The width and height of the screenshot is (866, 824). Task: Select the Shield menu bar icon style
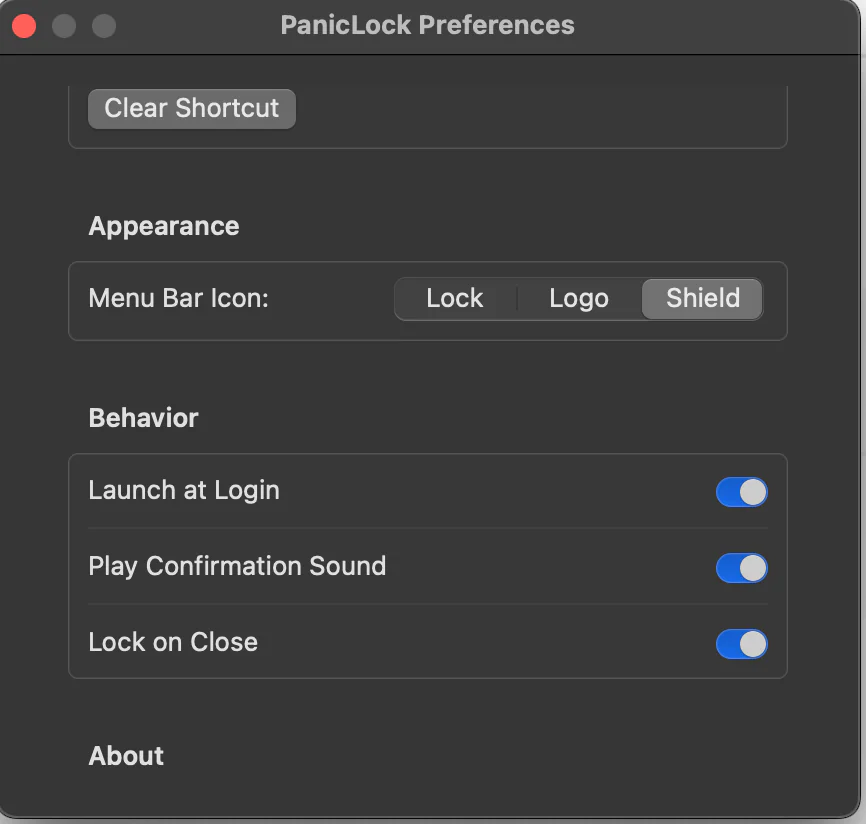pyautogui.click(x=701, y=298)
